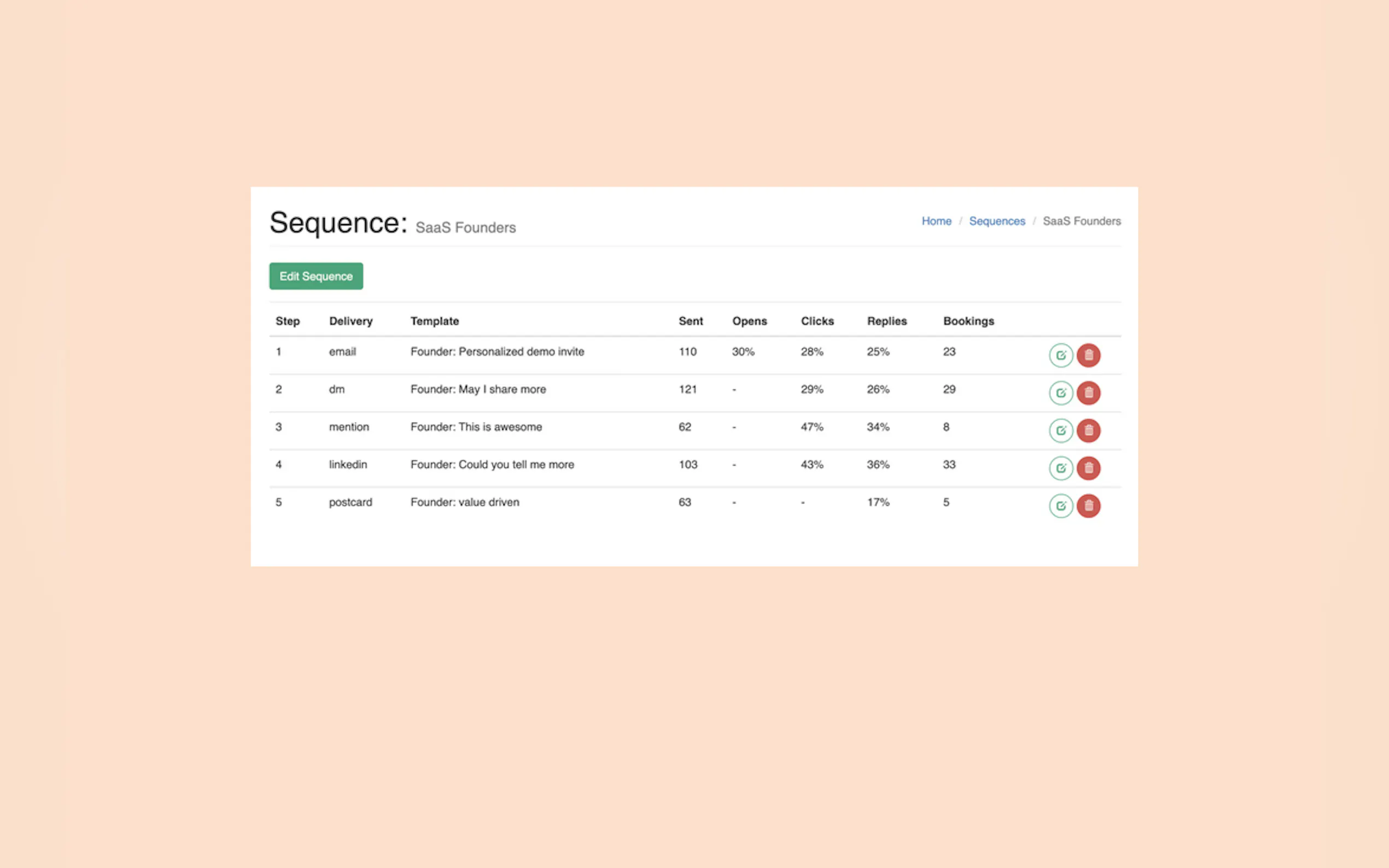Delete the email step row
The image size is (1389, 868).
1088,355
